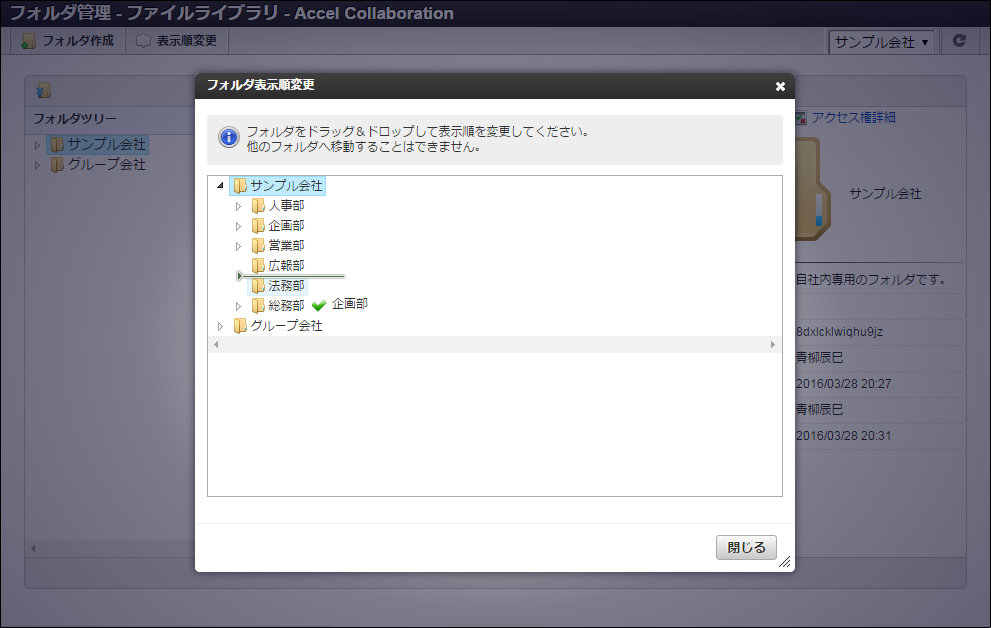Select the 営業部 folder
This screenshot has width=991, height=628.
point(286,246)
